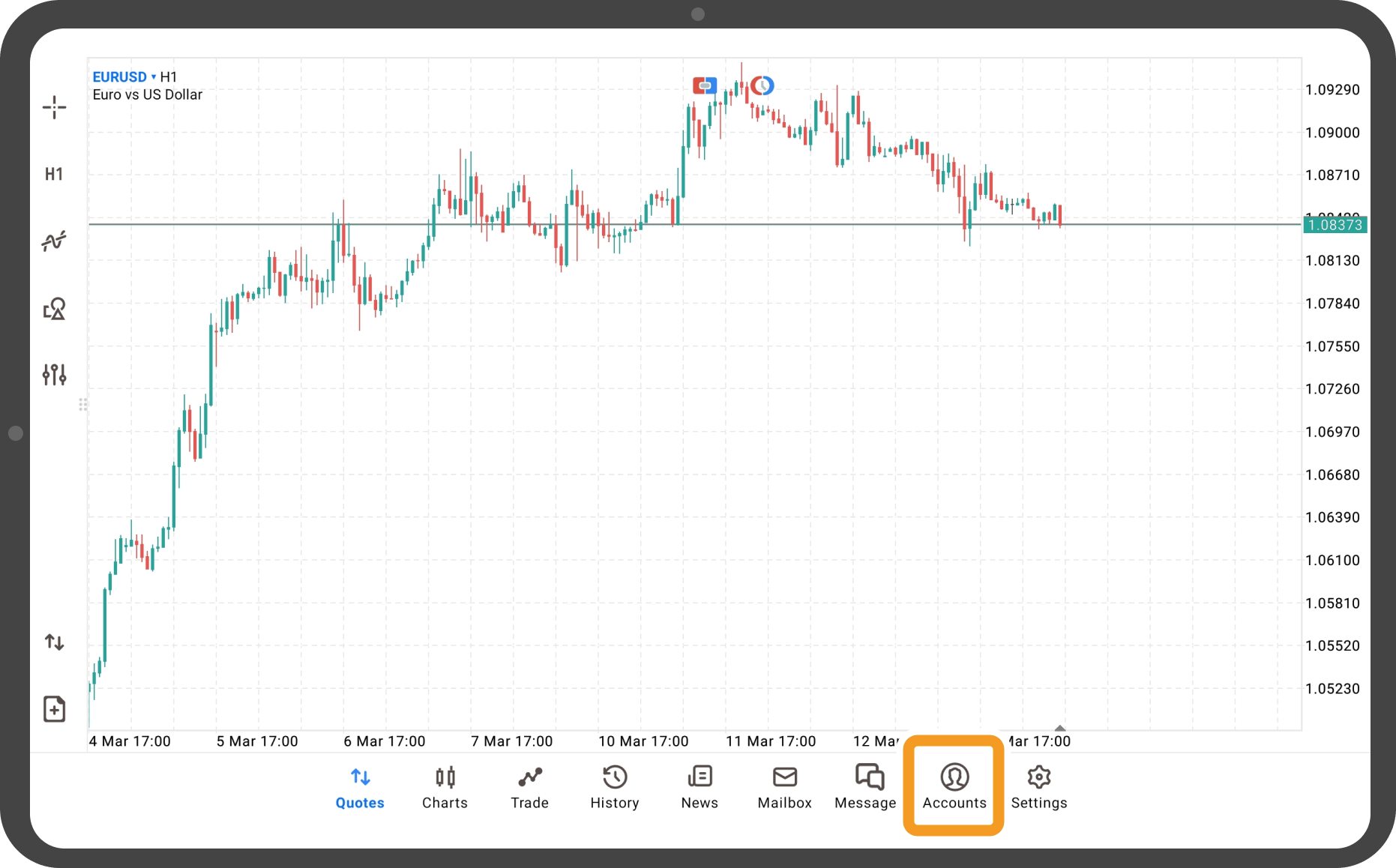The height and width of the screenshot is (868, 1396).
Task: Open the Message chat tab
Action: click(866, 787)
